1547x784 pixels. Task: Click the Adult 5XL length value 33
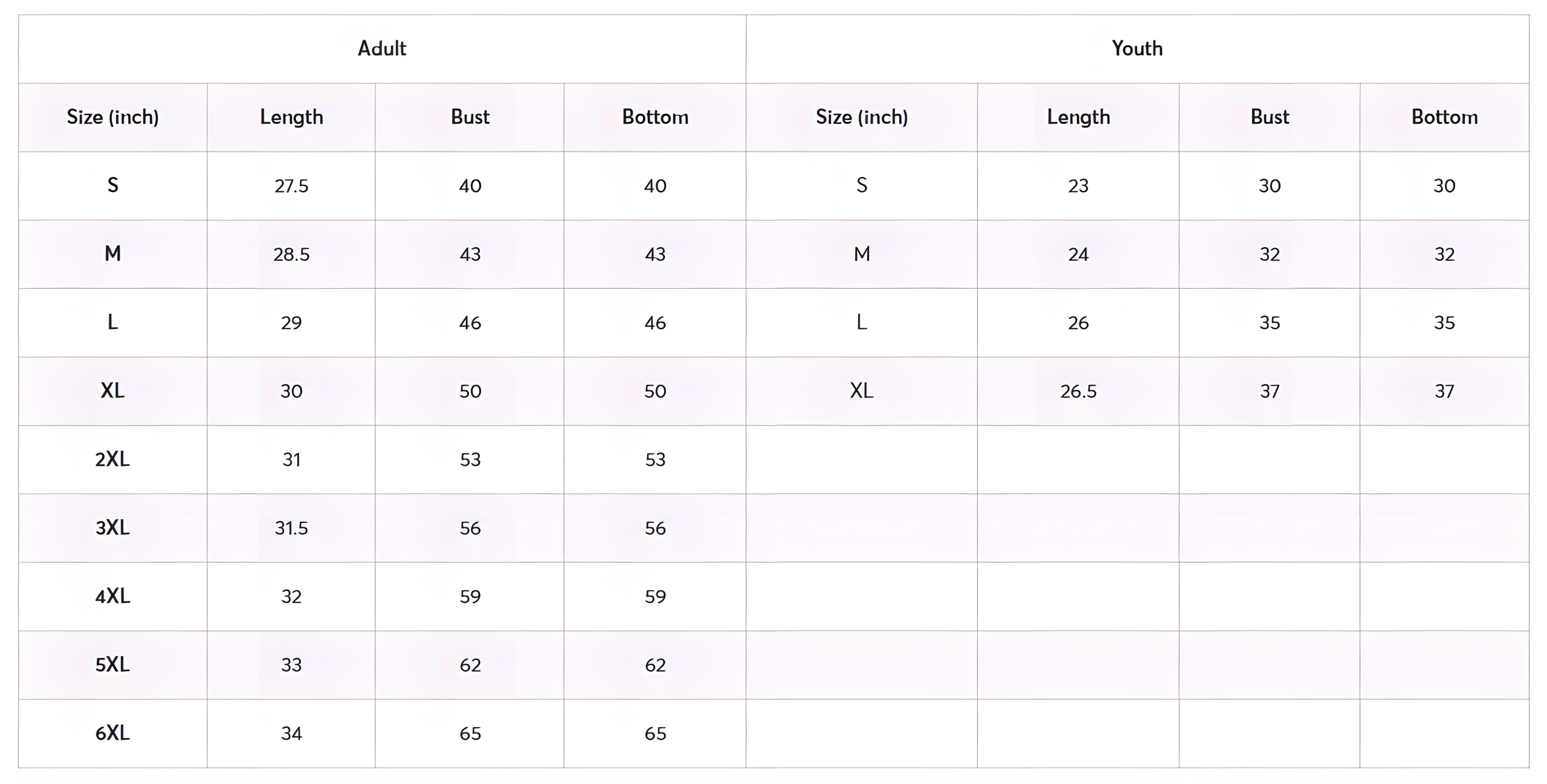(291, 665)
